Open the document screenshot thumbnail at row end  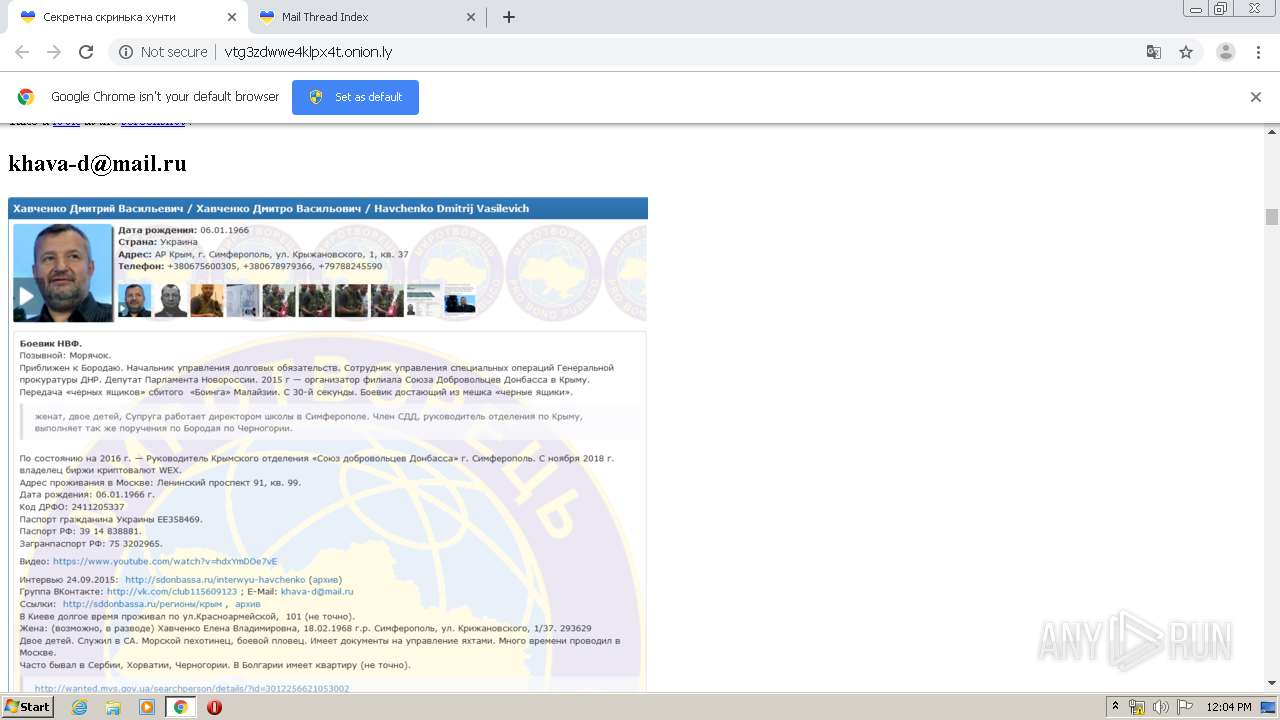(x=460, y=300)
